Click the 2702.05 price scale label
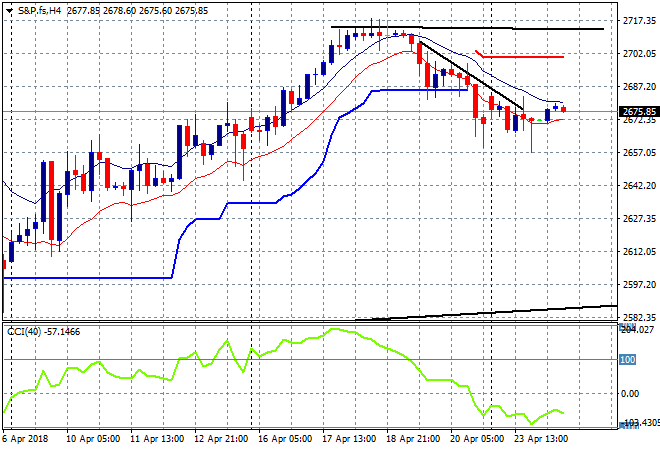The width and height of the screenshot is (660, 450). point(639,53)
